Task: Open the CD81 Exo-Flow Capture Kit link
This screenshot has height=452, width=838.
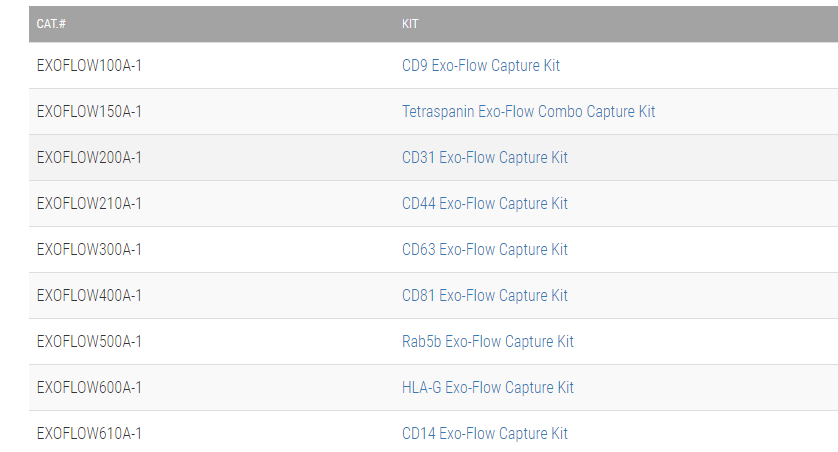Action: pos(484,295)
